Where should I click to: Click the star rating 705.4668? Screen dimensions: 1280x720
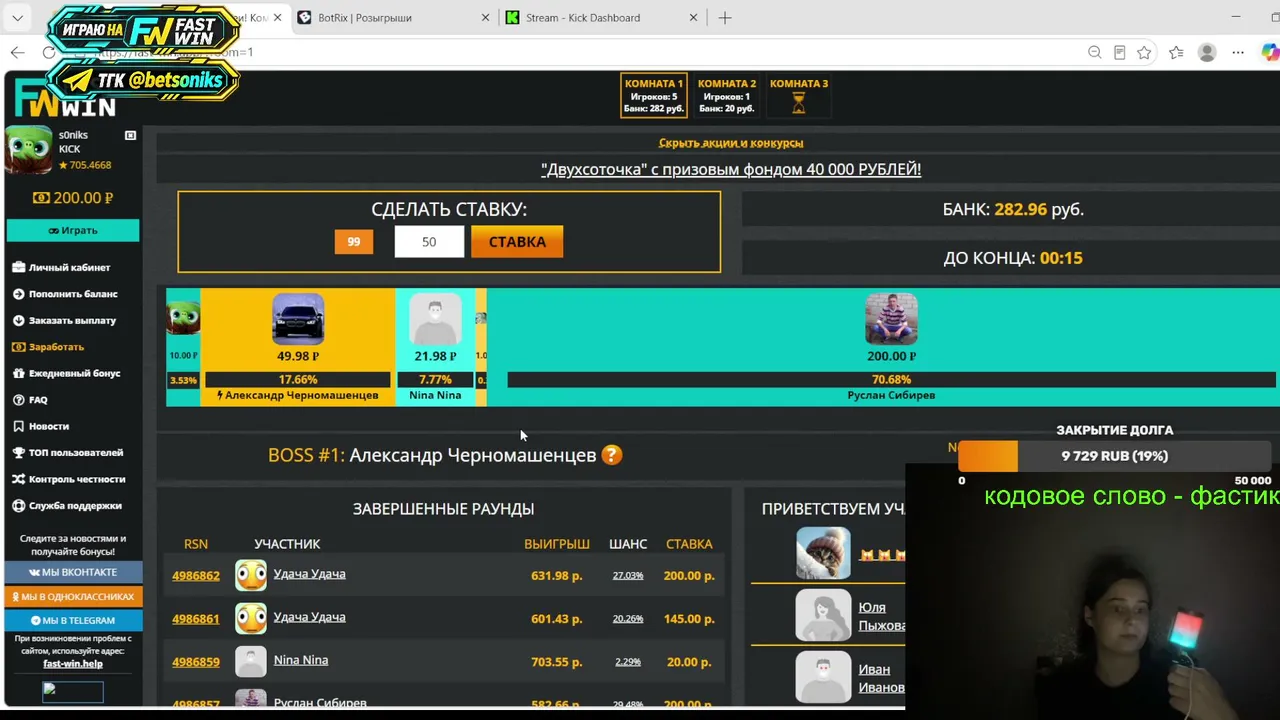point(85,165)
